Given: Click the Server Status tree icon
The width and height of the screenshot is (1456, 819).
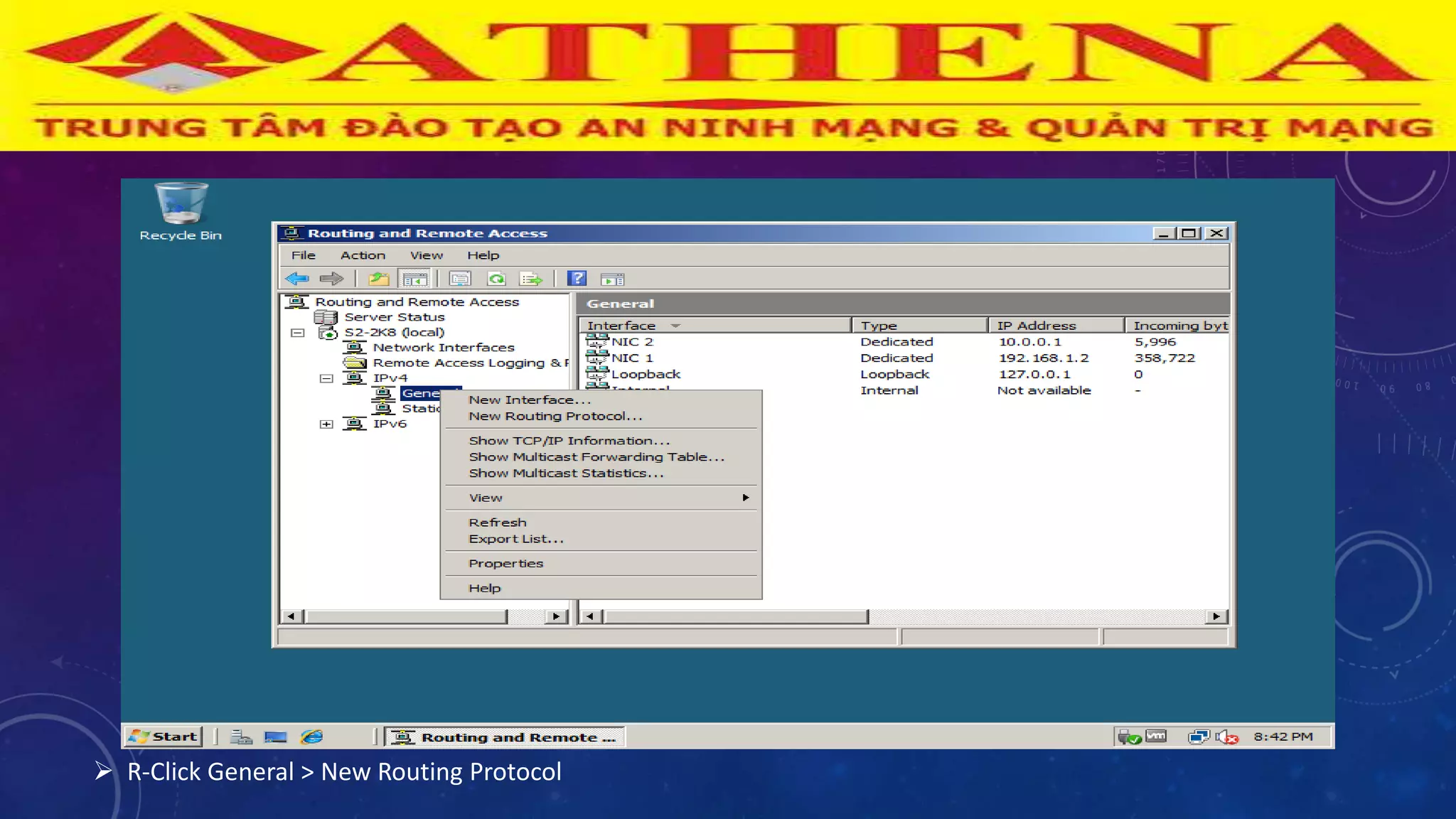Looking at the screenshot, I should coord(326,317).
